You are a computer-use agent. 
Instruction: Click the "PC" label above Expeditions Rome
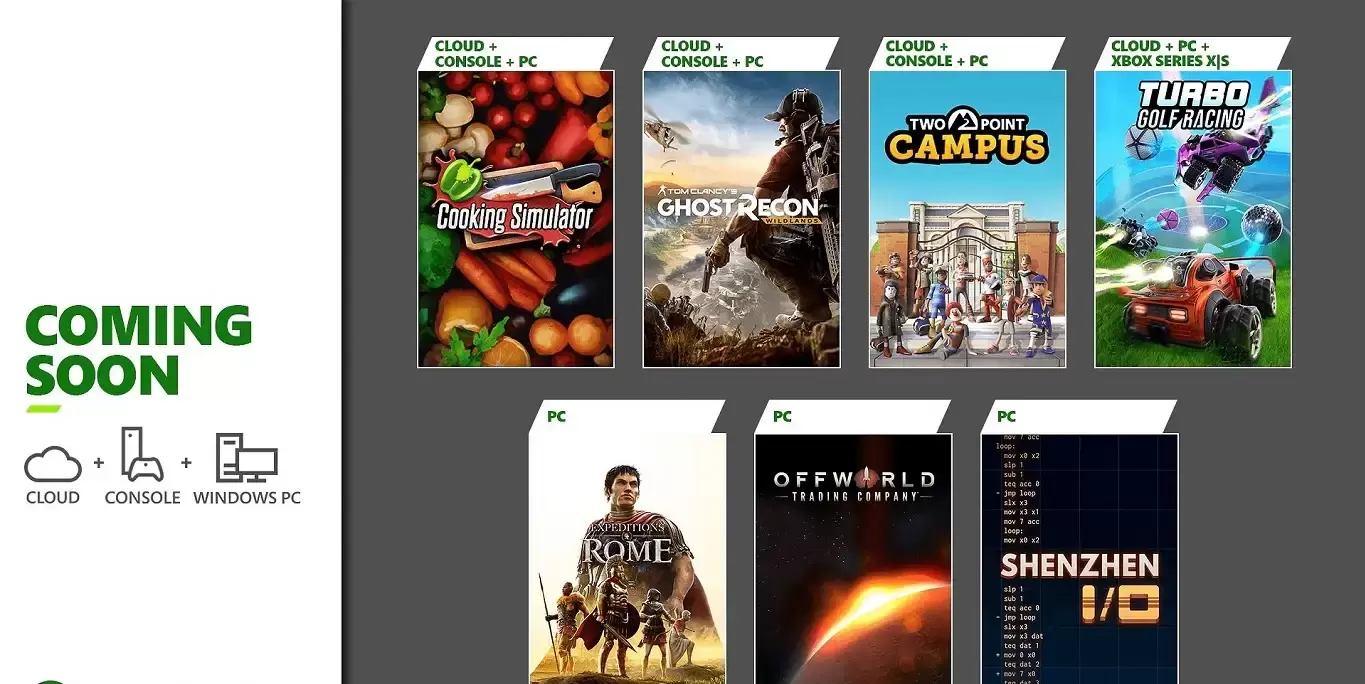click(x=556, y=417)
